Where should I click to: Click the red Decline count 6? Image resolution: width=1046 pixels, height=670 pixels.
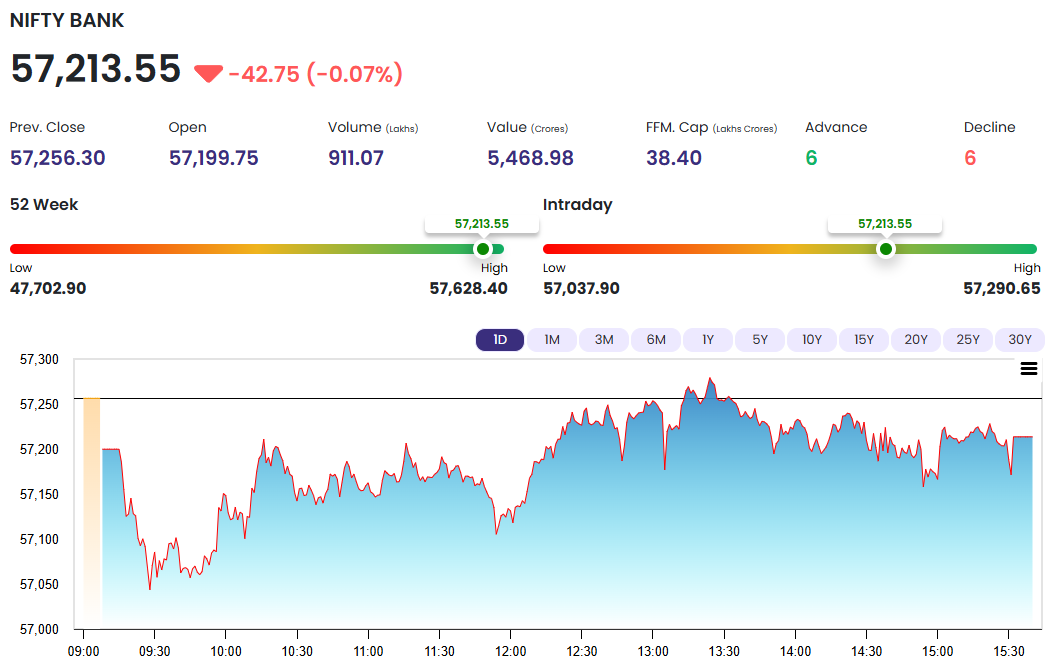[970, 158]
